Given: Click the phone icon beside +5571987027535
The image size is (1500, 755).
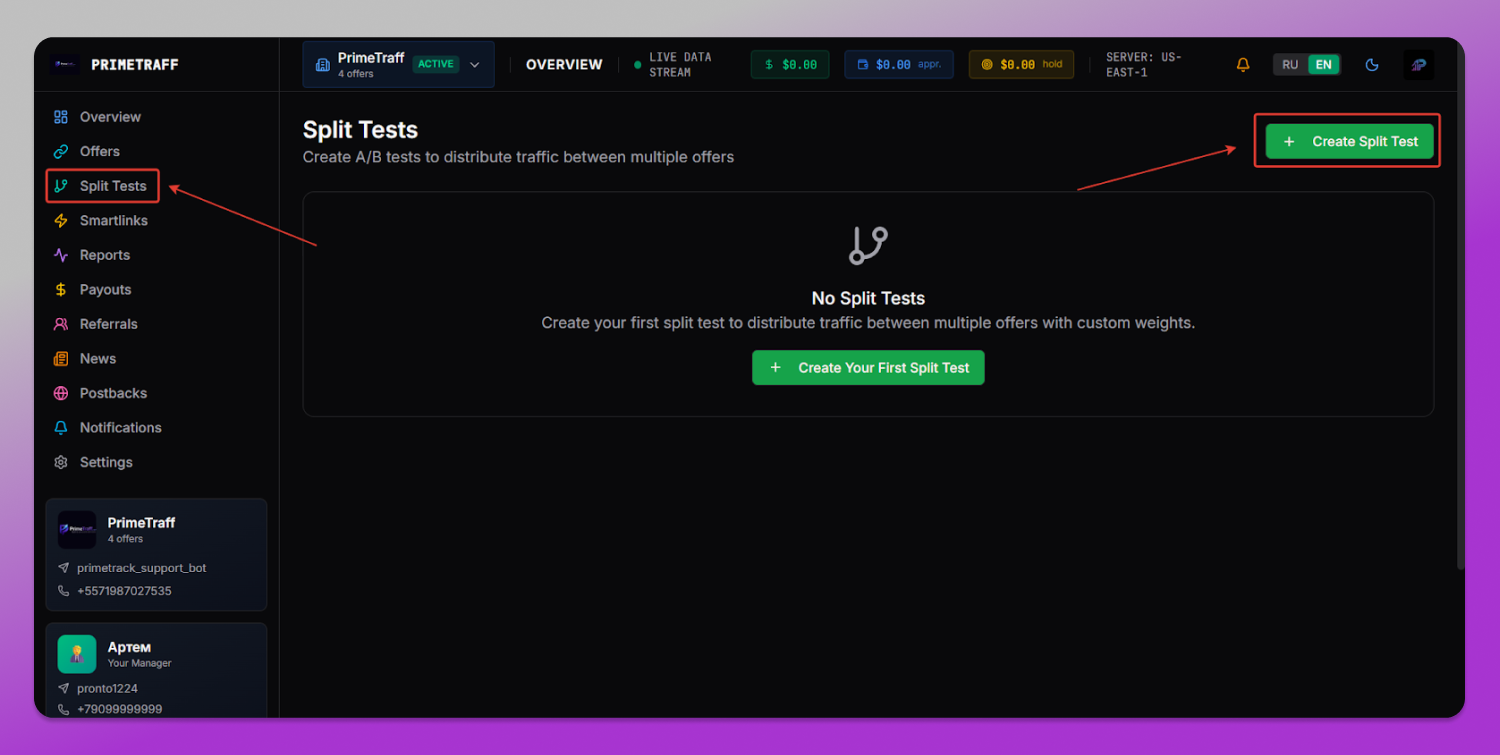Looking at the screenshot, I should click(64, 591).
